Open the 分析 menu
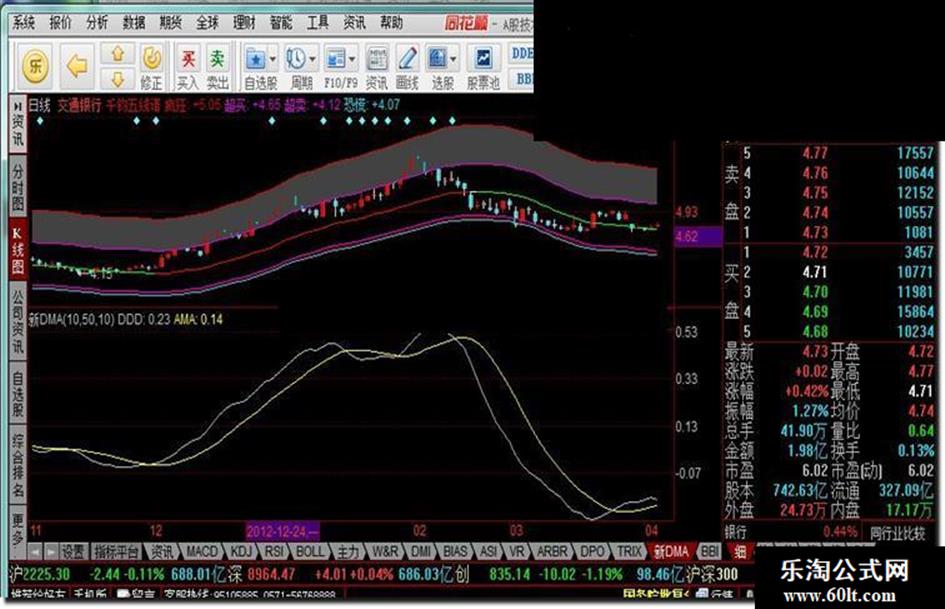This screenshot has height=609, width=945. pyautogui.click(x=97, y=23)
